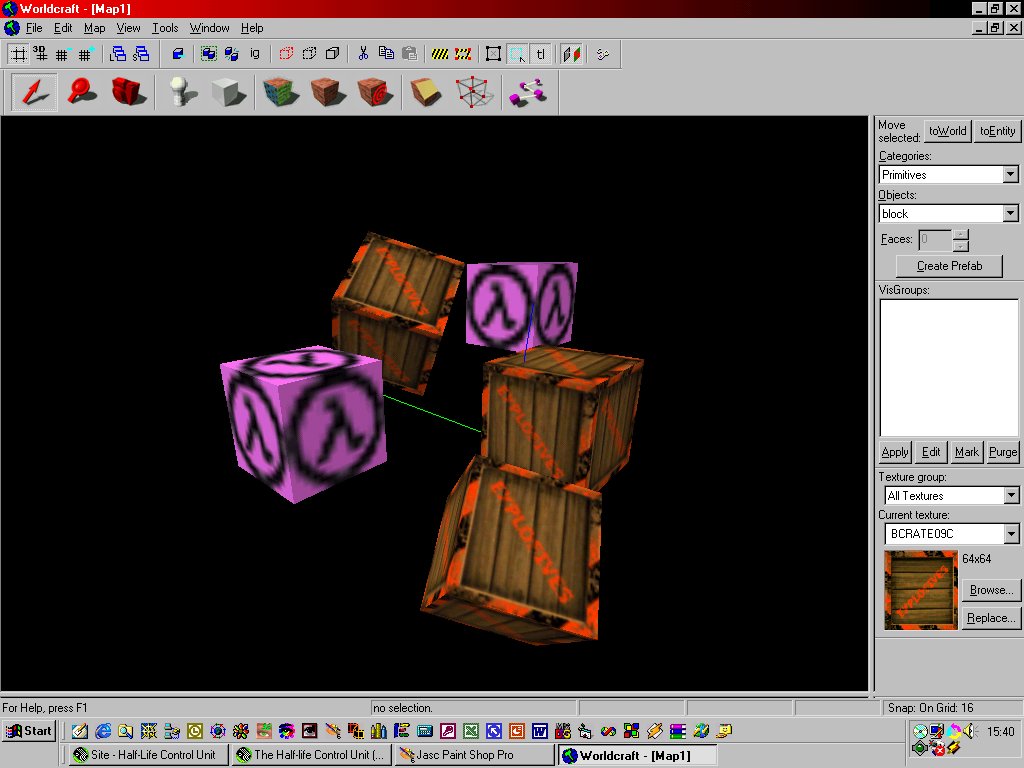
Task: Toggle the cyan dashed selection box button
Action: pos(517,54)
